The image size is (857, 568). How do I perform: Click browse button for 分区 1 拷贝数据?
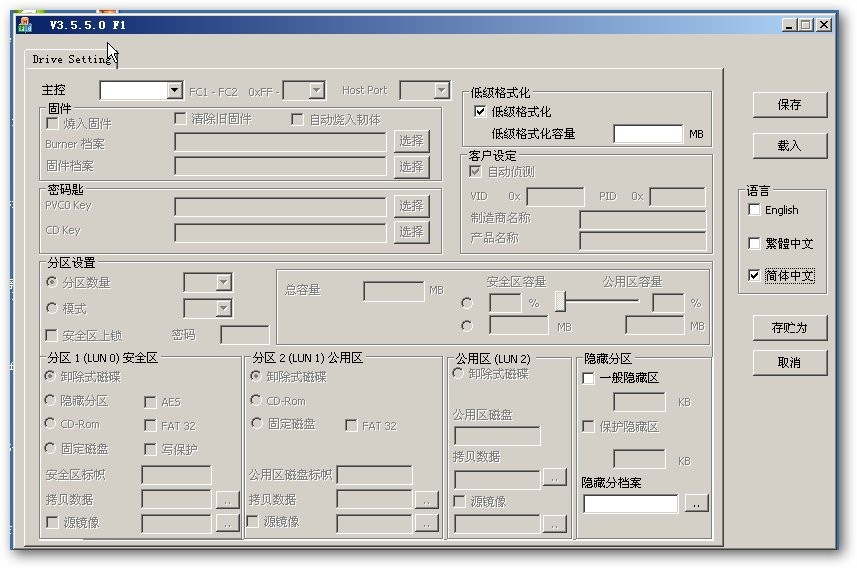[227, 498]
